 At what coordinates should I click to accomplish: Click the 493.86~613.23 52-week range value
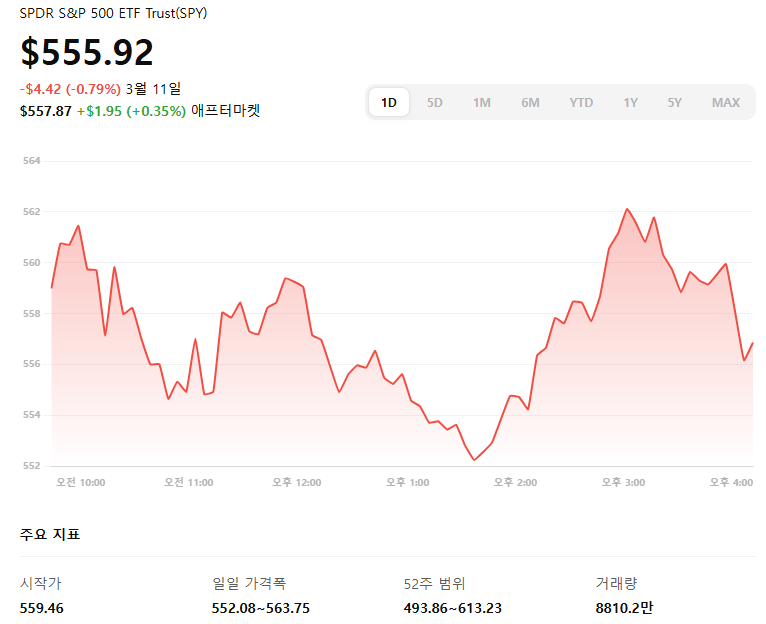(452, 608)
